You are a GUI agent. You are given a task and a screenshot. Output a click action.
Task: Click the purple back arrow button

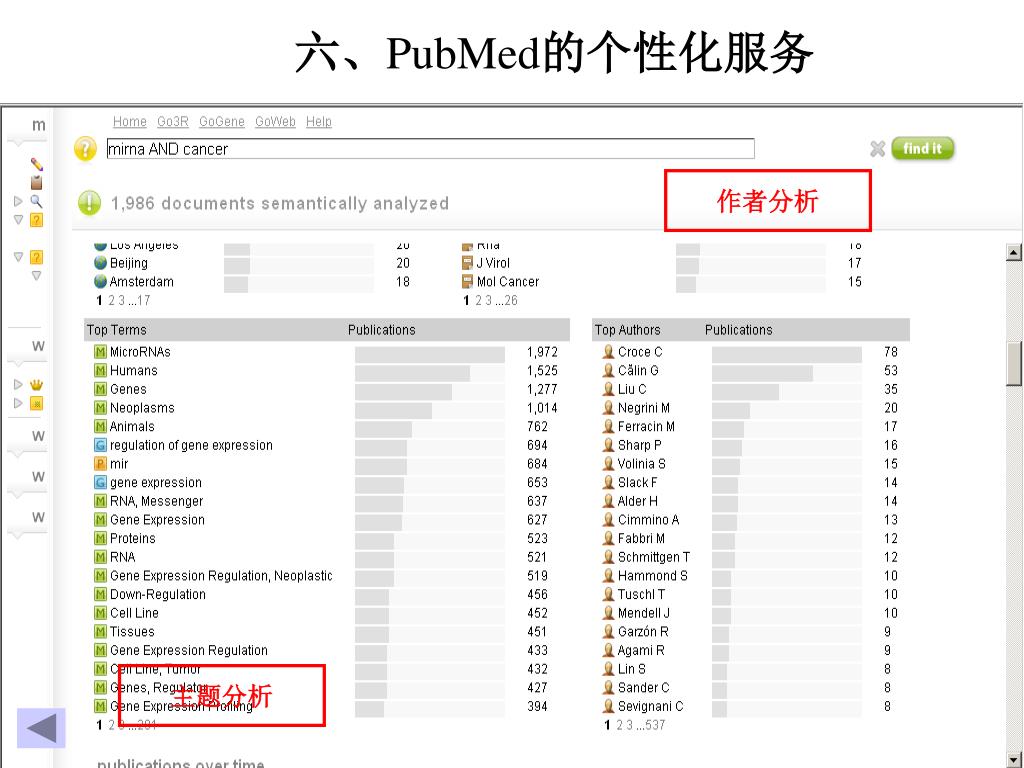pos(41,728)
